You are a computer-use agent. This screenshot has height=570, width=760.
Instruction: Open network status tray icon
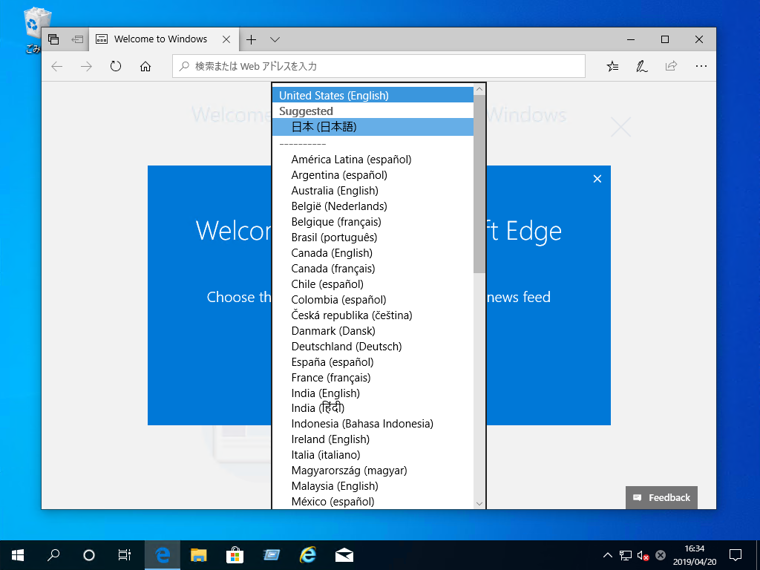(x=626, y=555)
